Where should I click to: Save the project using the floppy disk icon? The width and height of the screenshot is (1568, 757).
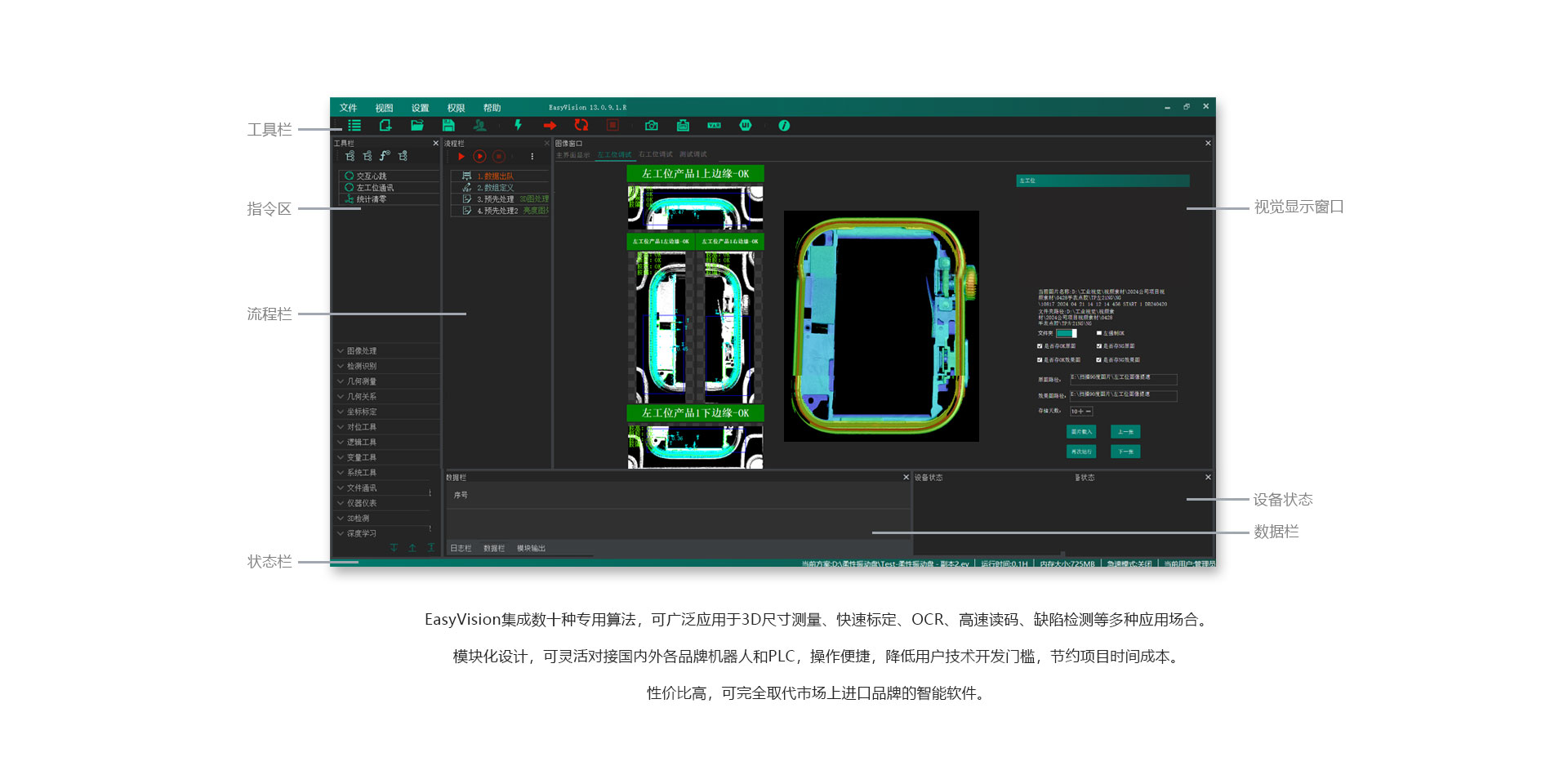(x=448, y=125)
